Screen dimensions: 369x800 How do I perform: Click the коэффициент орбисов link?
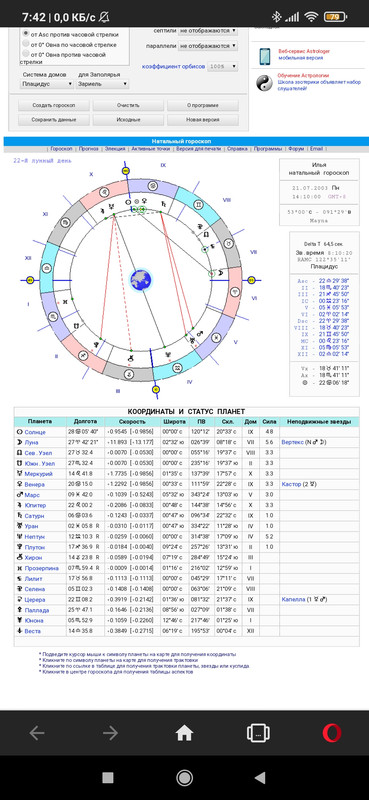(x=174, y=66)
